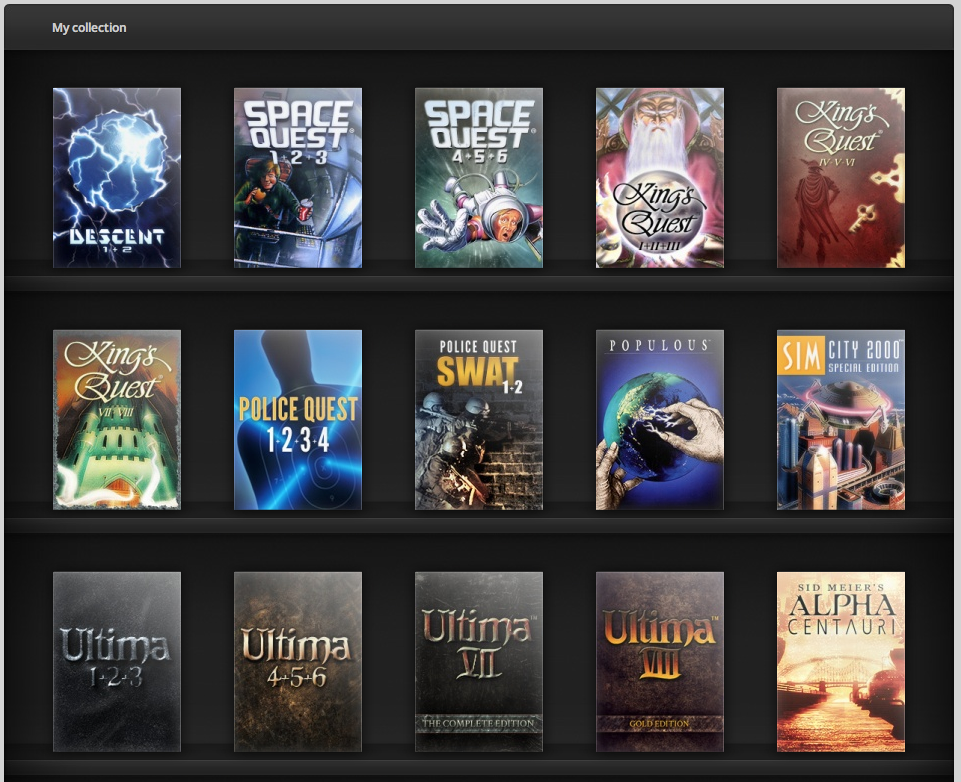961x782 pixels.
Task: Open the Space Quest 4+5+6 cover
Action: (x=479, y=178)
